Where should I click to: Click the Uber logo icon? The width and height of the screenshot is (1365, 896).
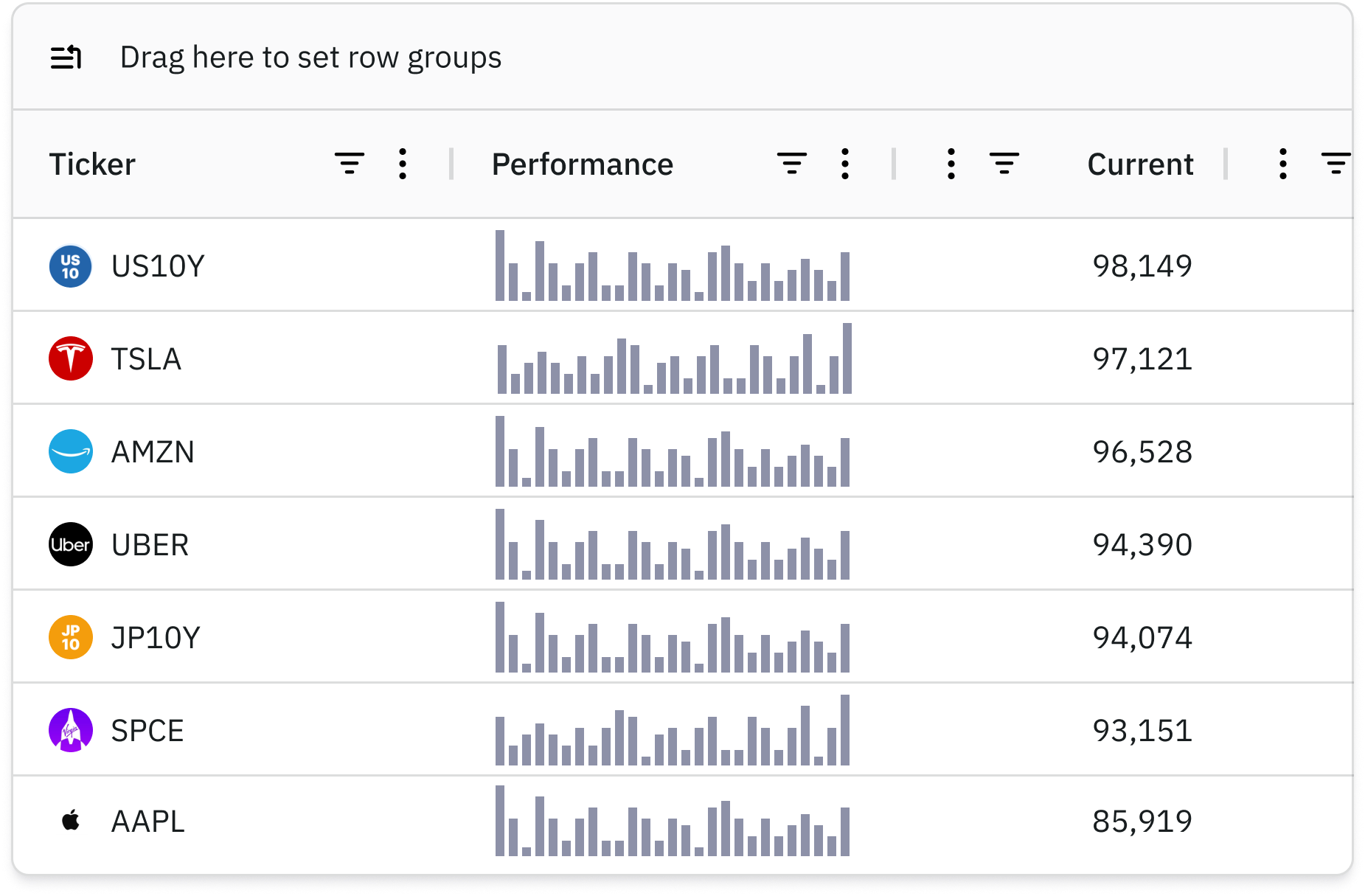coord(70,544)
